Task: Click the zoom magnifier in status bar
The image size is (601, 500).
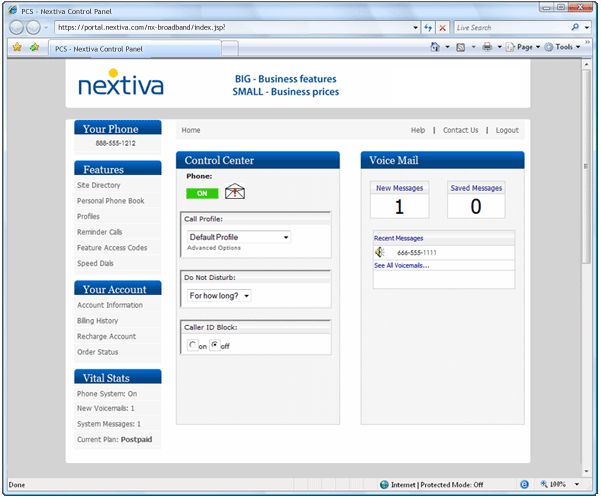Action: click(x=544, y=484)
